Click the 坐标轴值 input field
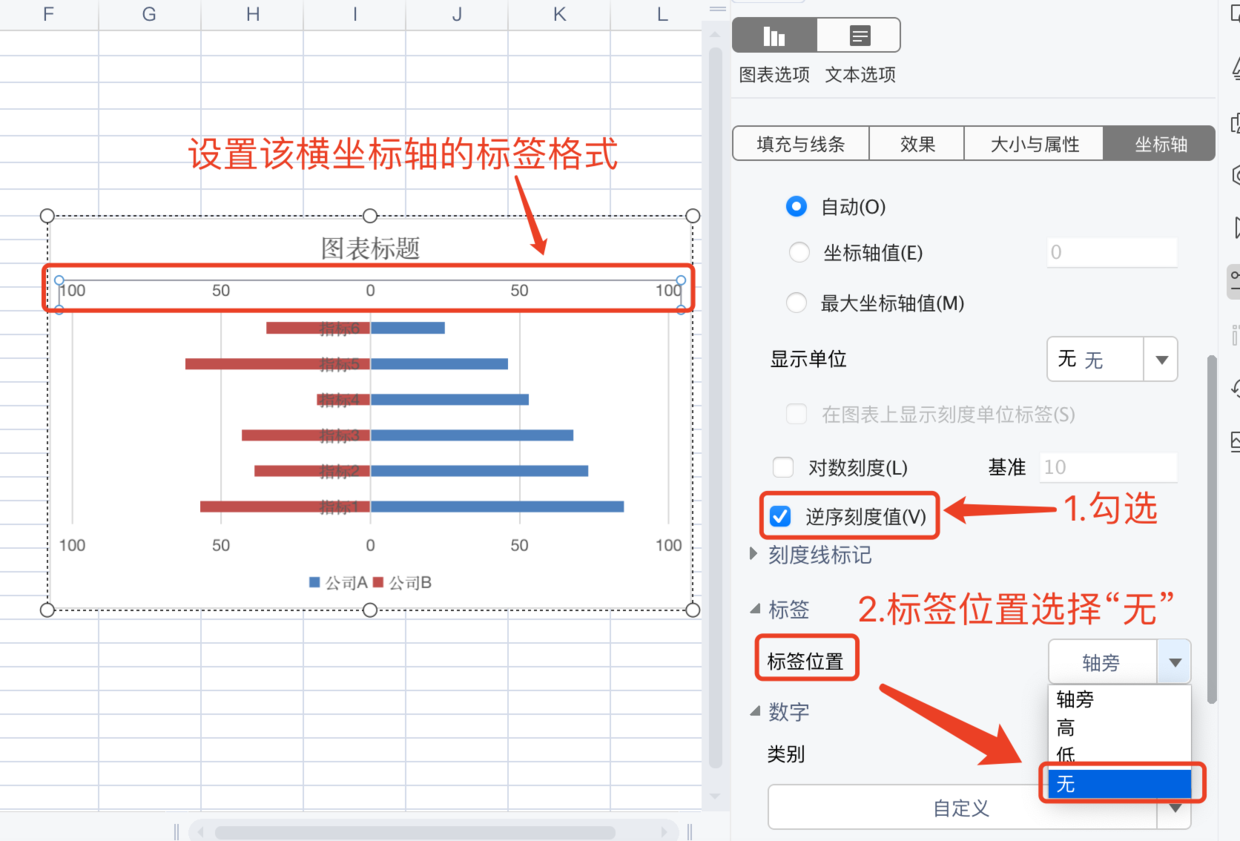 (x=1112, y=253)
